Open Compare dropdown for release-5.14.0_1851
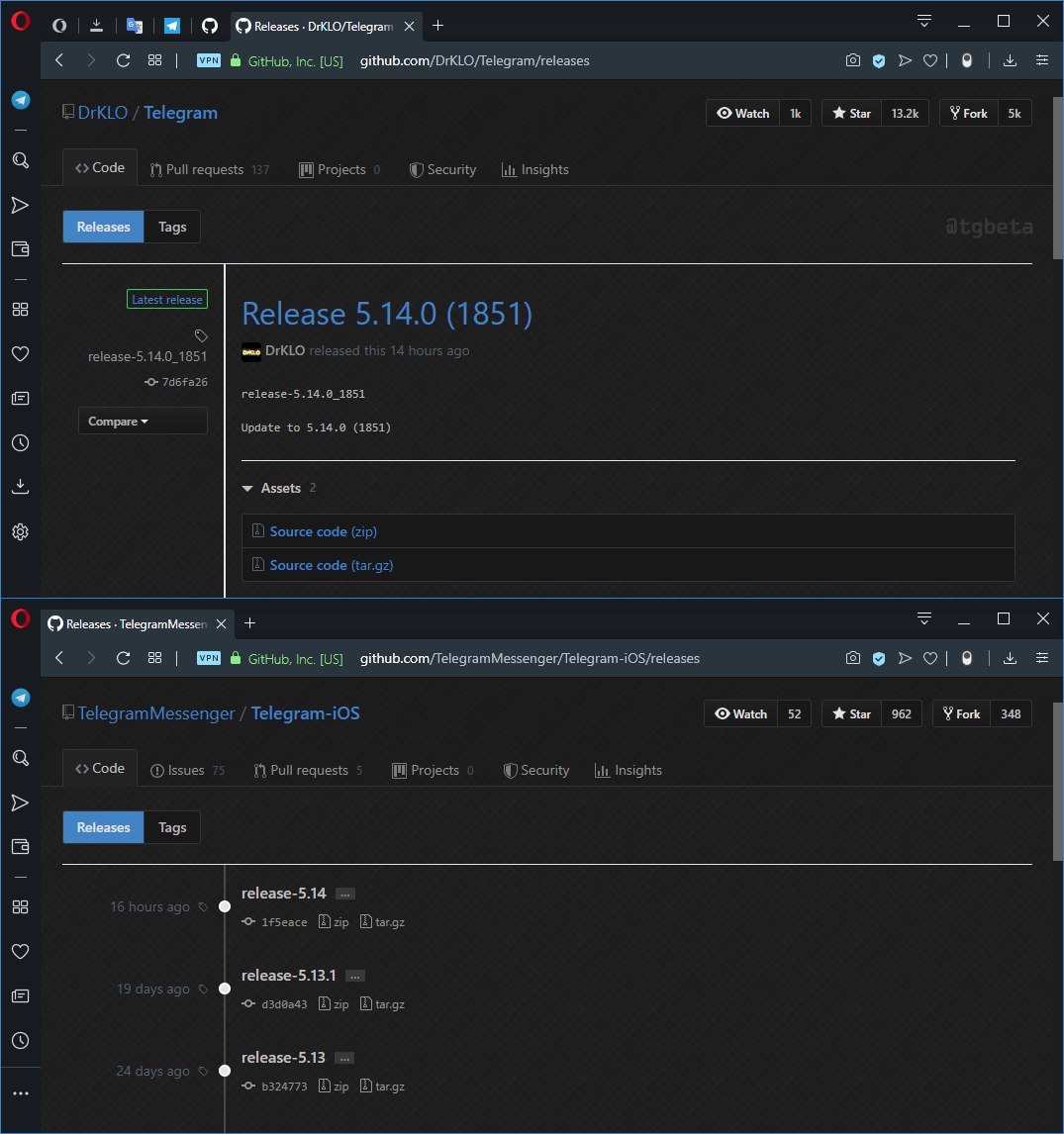 click(143, 421)
